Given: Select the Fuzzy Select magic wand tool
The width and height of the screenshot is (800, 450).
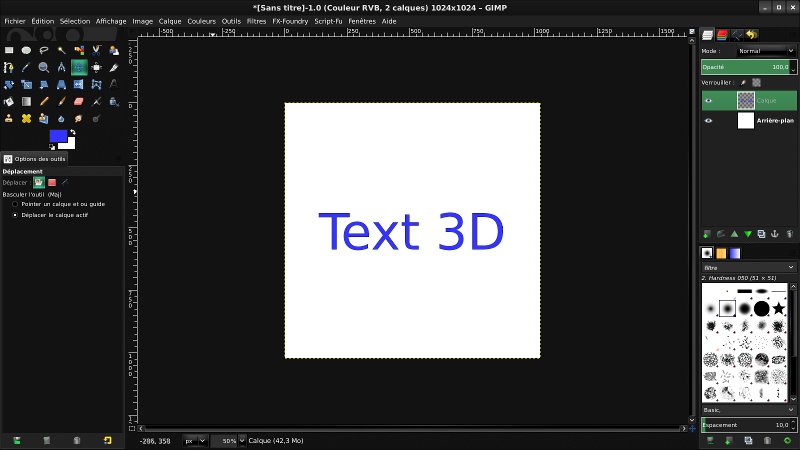Looking at the screenshot, I should (x=61, y=50).
